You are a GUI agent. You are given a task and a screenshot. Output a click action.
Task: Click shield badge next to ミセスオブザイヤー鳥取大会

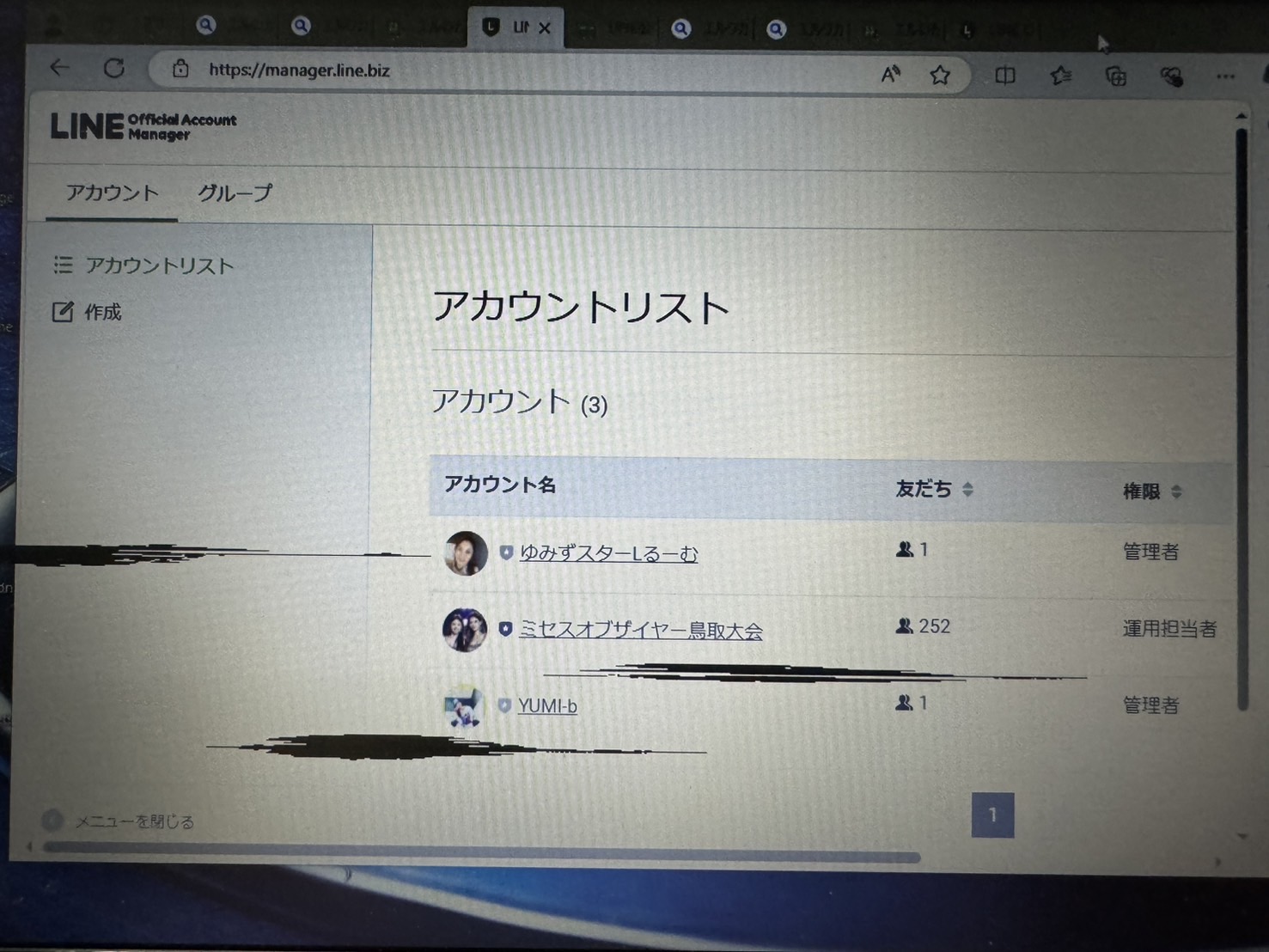point(505,629)
